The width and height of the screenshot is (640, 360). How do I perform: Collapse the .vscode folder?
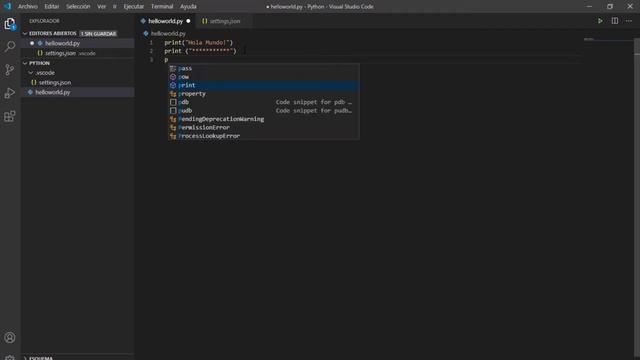coord(45,73)
